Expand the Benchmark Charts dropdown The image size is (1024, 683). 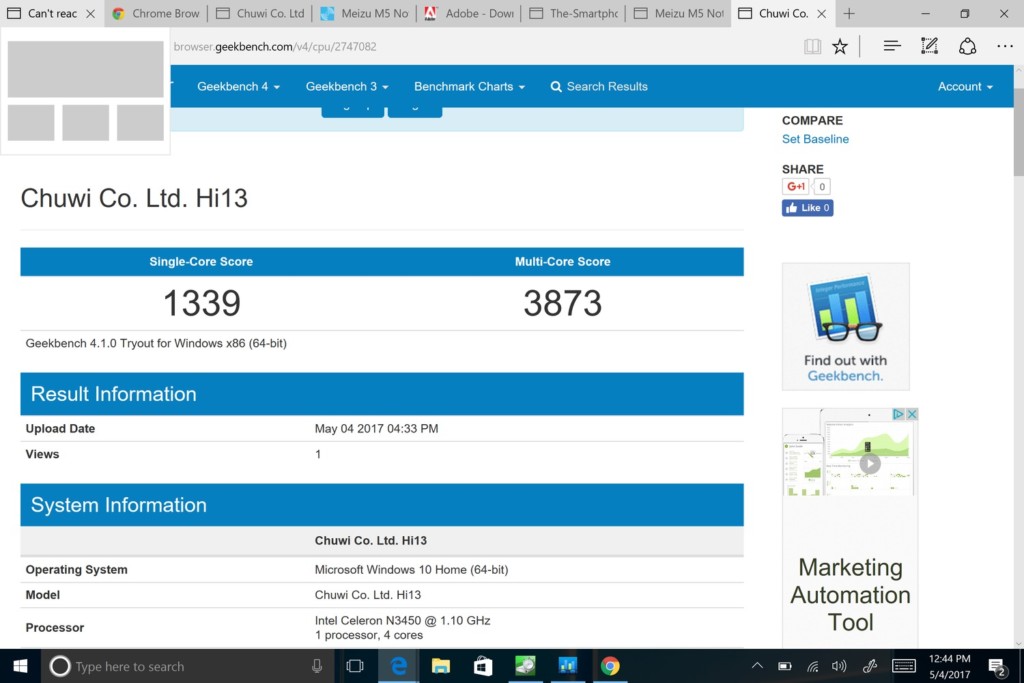point(469,86)
